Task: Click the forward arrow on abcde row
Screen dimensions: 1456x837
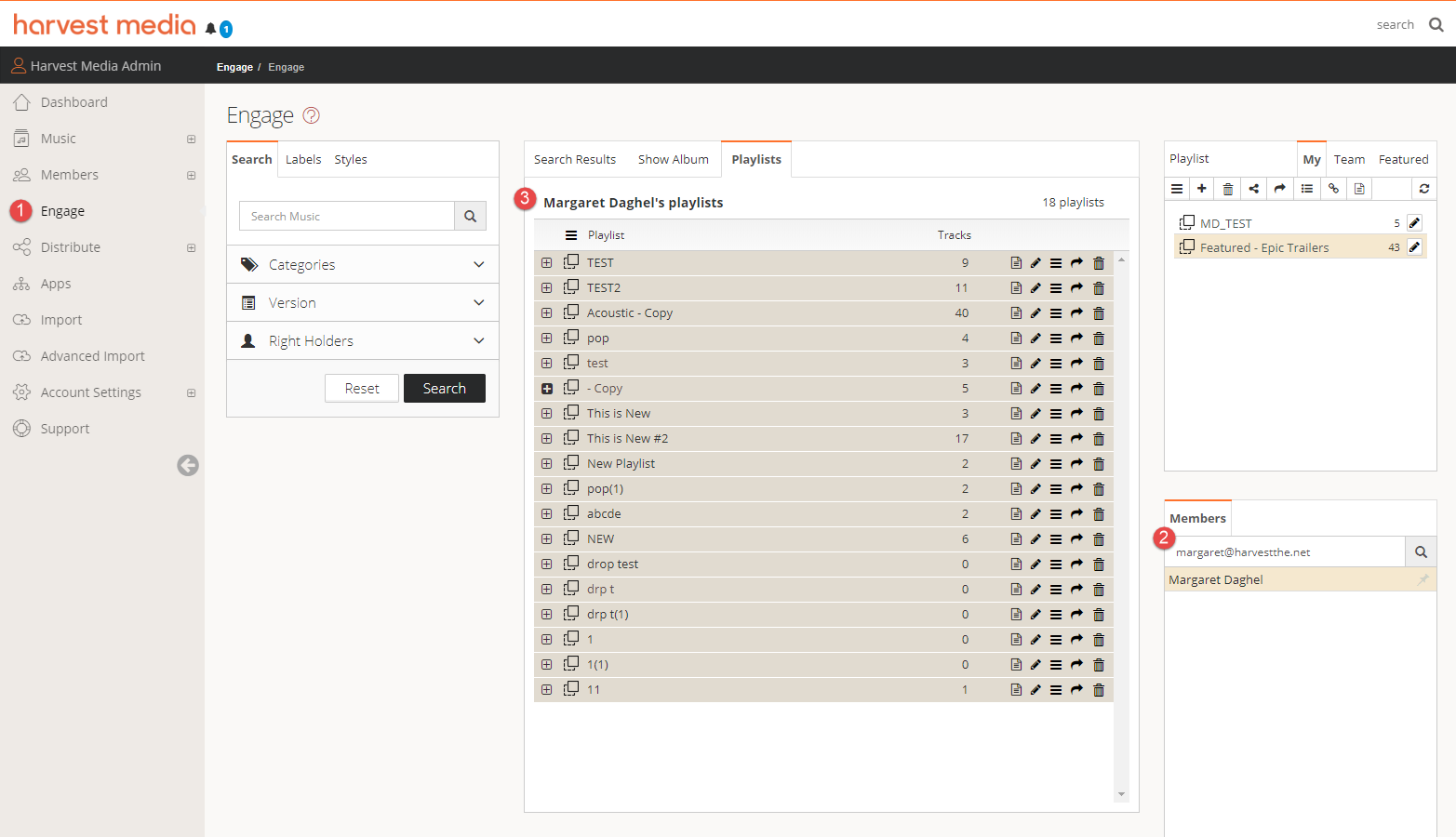Action: 1076,514
